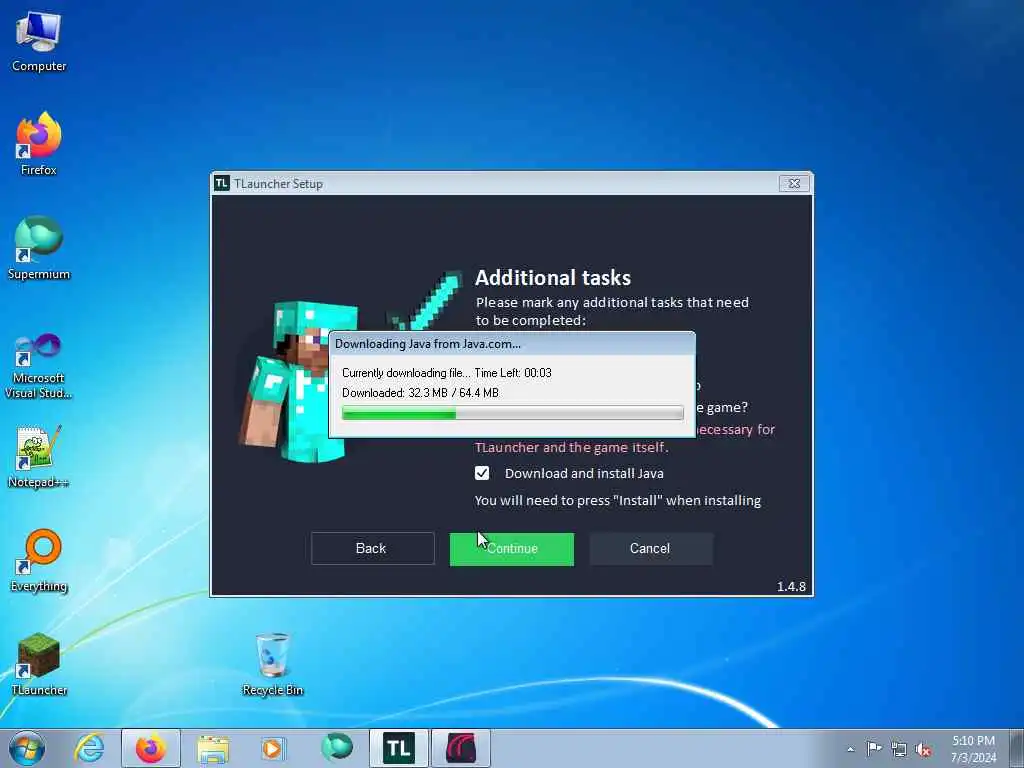This screenshot has width=1024, height=768.
Task: Click the 'Download and install Java' label
Action: (x=584, y=473)
